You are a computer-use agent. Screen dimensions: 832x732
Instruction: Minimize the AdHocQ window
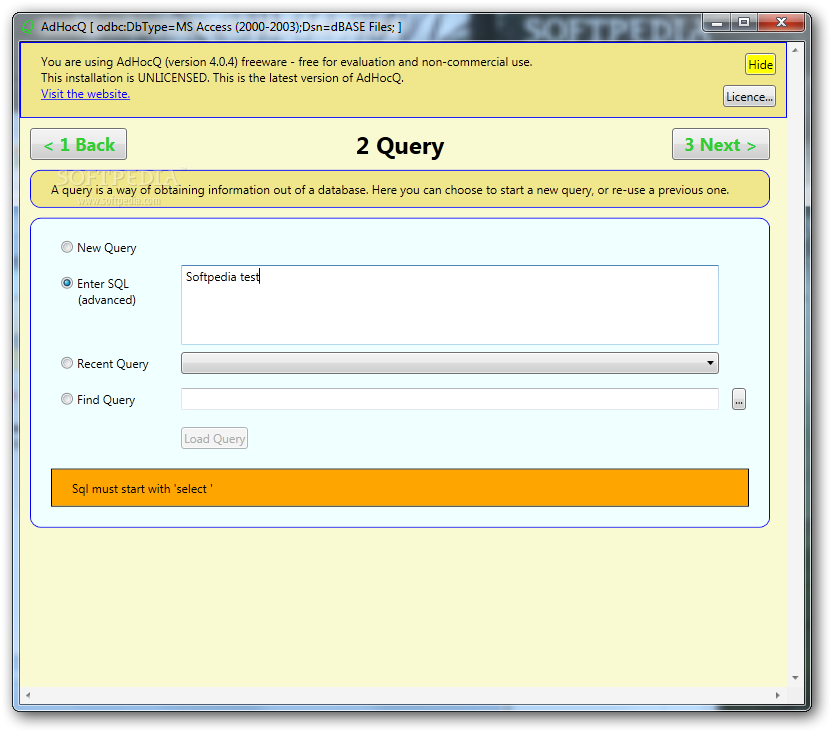click(x=717, y=23)
